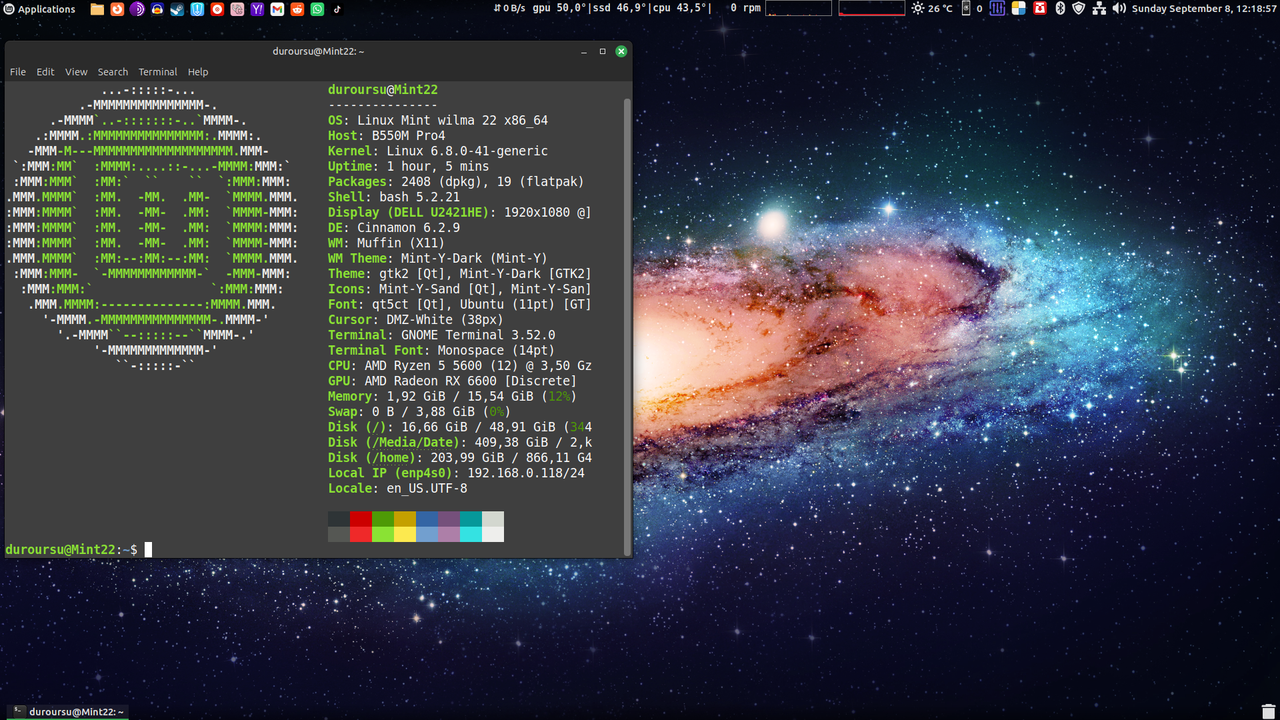The height and width of the screenshot is (720, 1280).
Task: Click the 'Swap: 0 B / 3,88 GiB' line
Action: 420,412
